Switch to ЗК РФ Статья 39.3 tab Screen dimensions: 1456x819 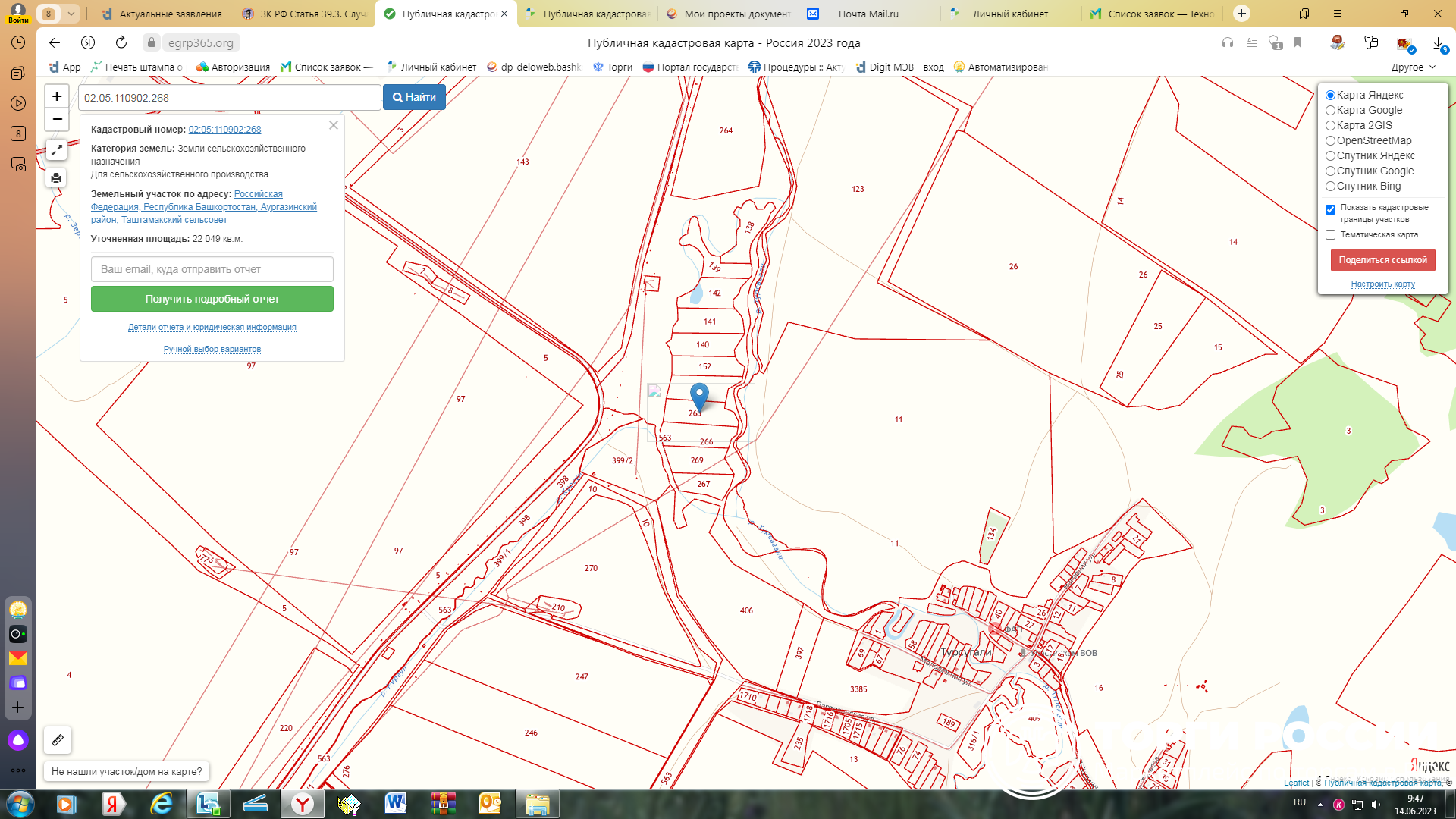click(303, 14)
